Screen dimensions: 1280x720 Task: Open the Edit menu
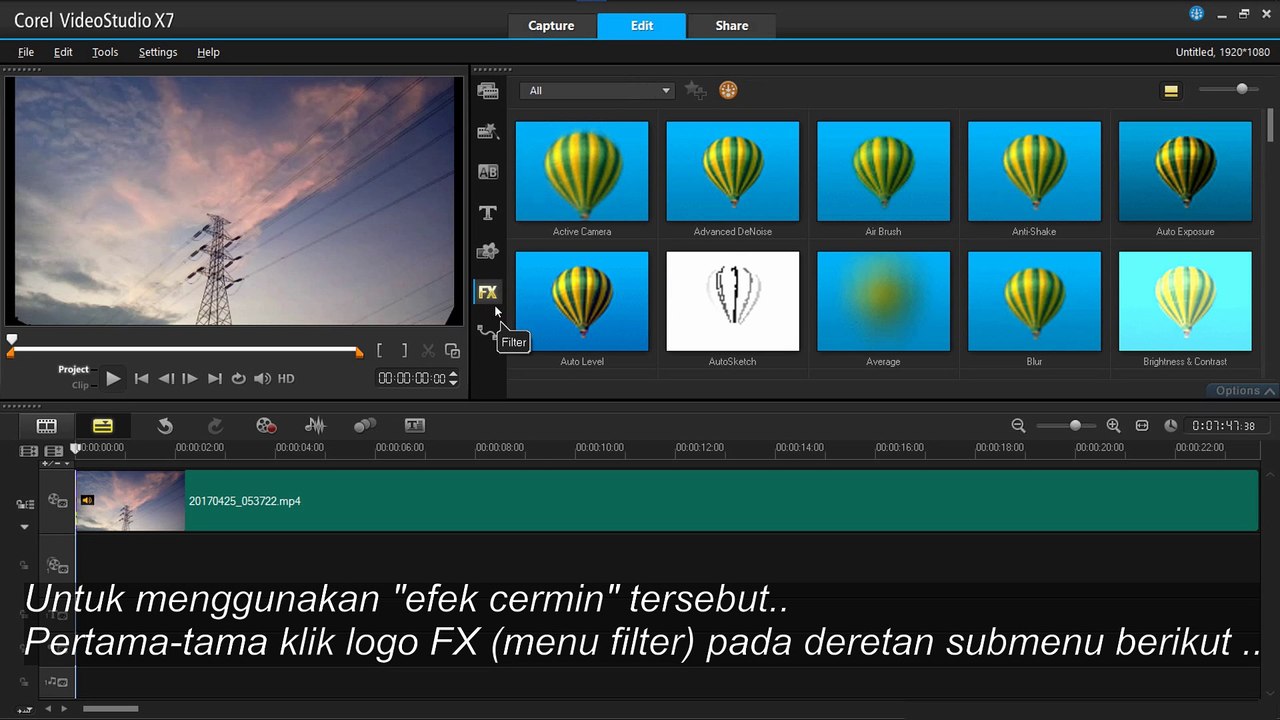[63, 52]
